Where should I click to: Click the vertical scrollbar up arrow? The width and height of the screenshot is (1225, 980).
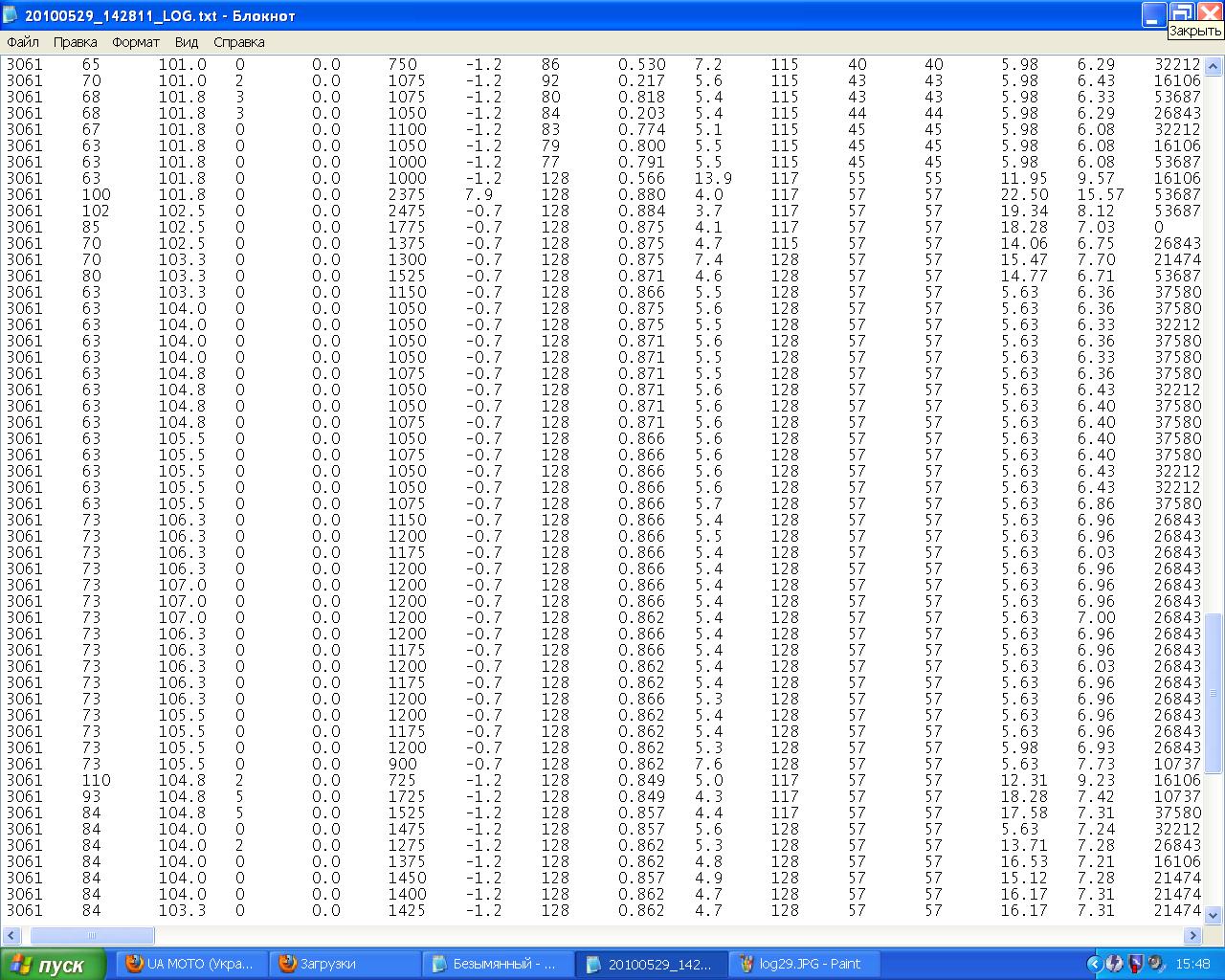coord(1213,67)
